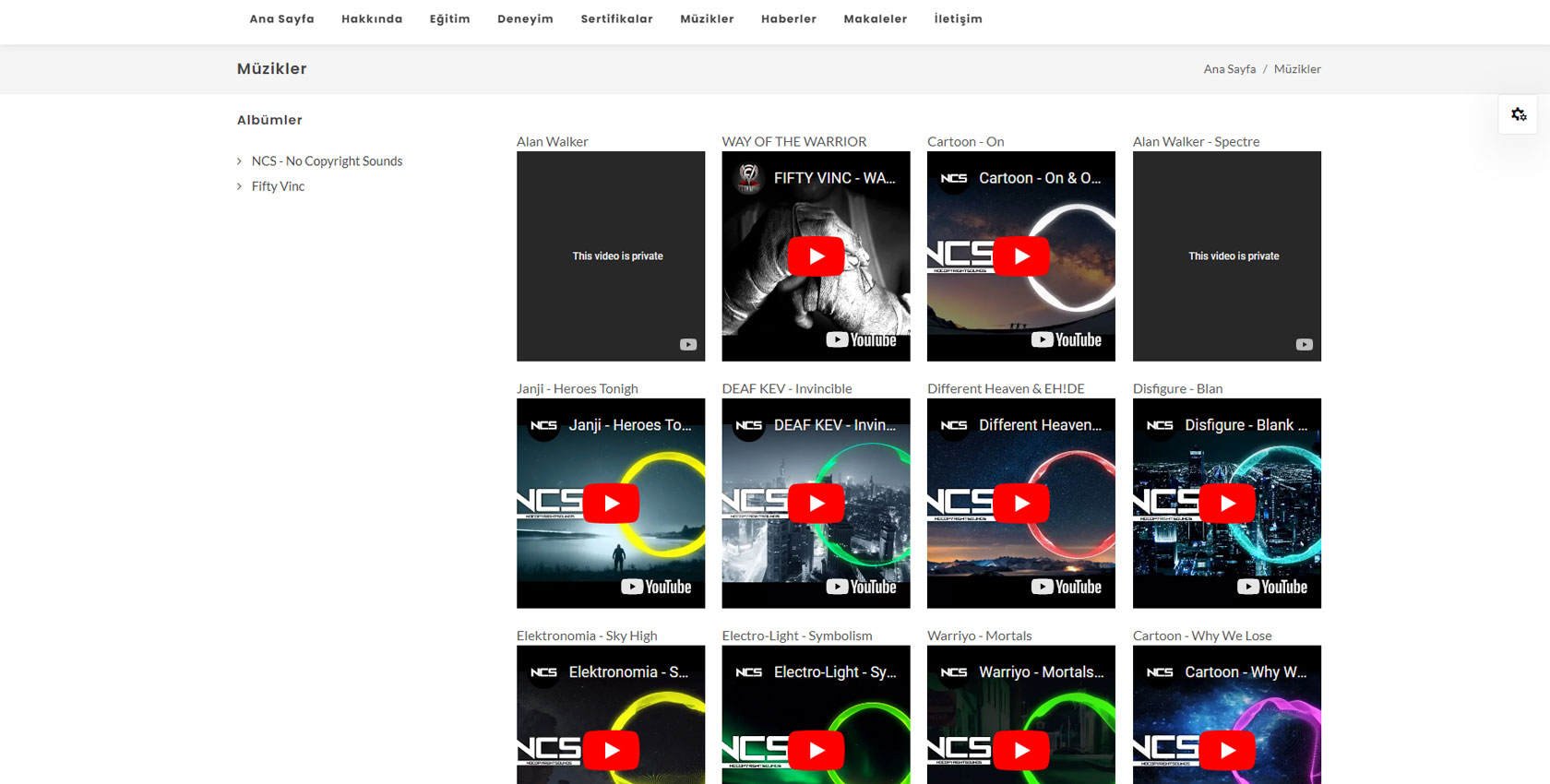Image resolution: width=1550 pixels, height=784 pixels.
Task: Open the settings gear panel
Action: pyautogui.click(x=1518, y=114)
